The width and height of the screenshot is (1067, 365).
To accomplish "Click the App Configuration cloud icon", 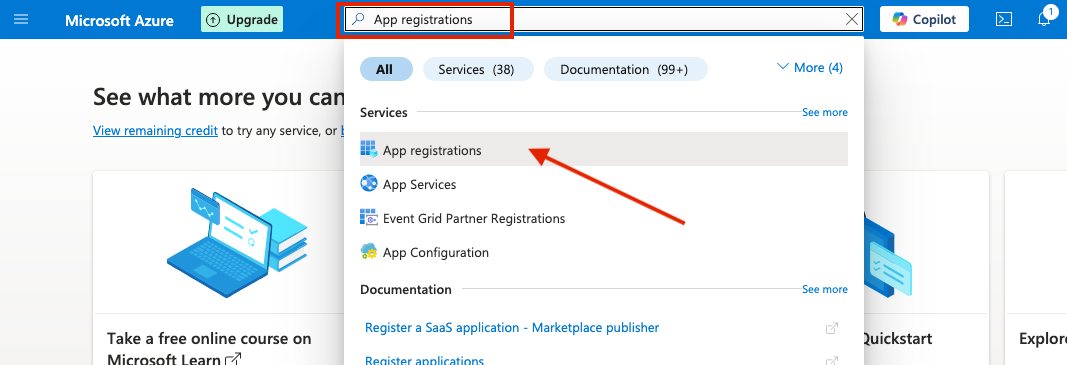I will pos(369,252).
